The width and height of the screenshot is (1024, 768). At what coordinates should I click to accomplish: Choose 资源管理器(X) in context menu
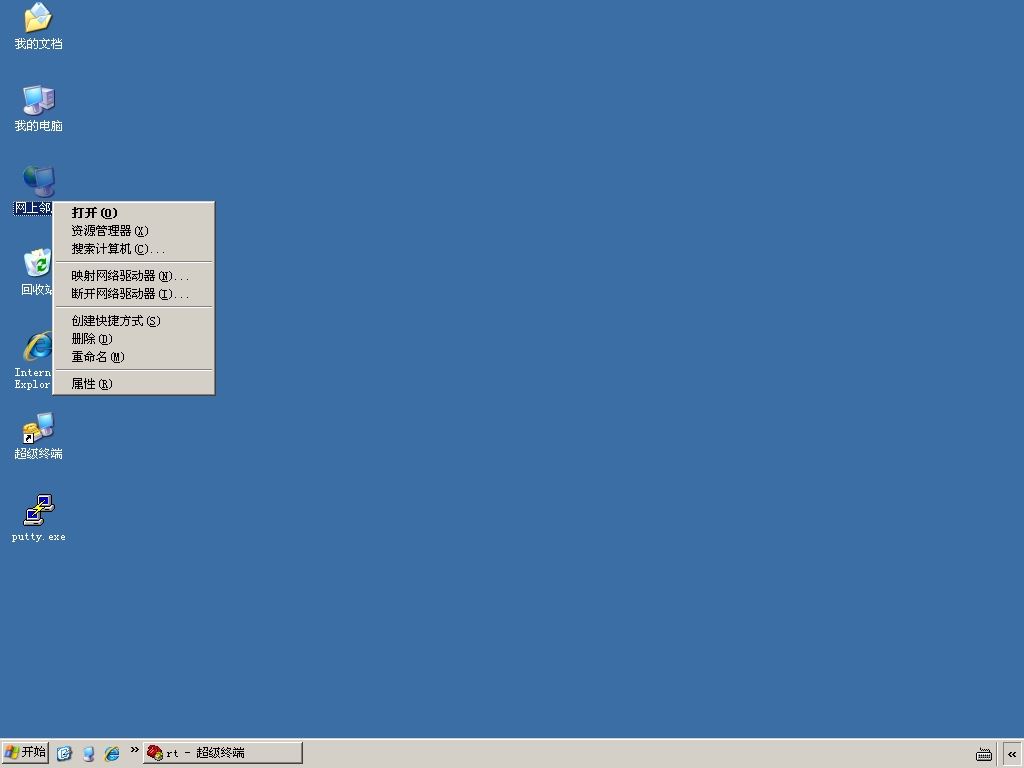tap(133, 231)
